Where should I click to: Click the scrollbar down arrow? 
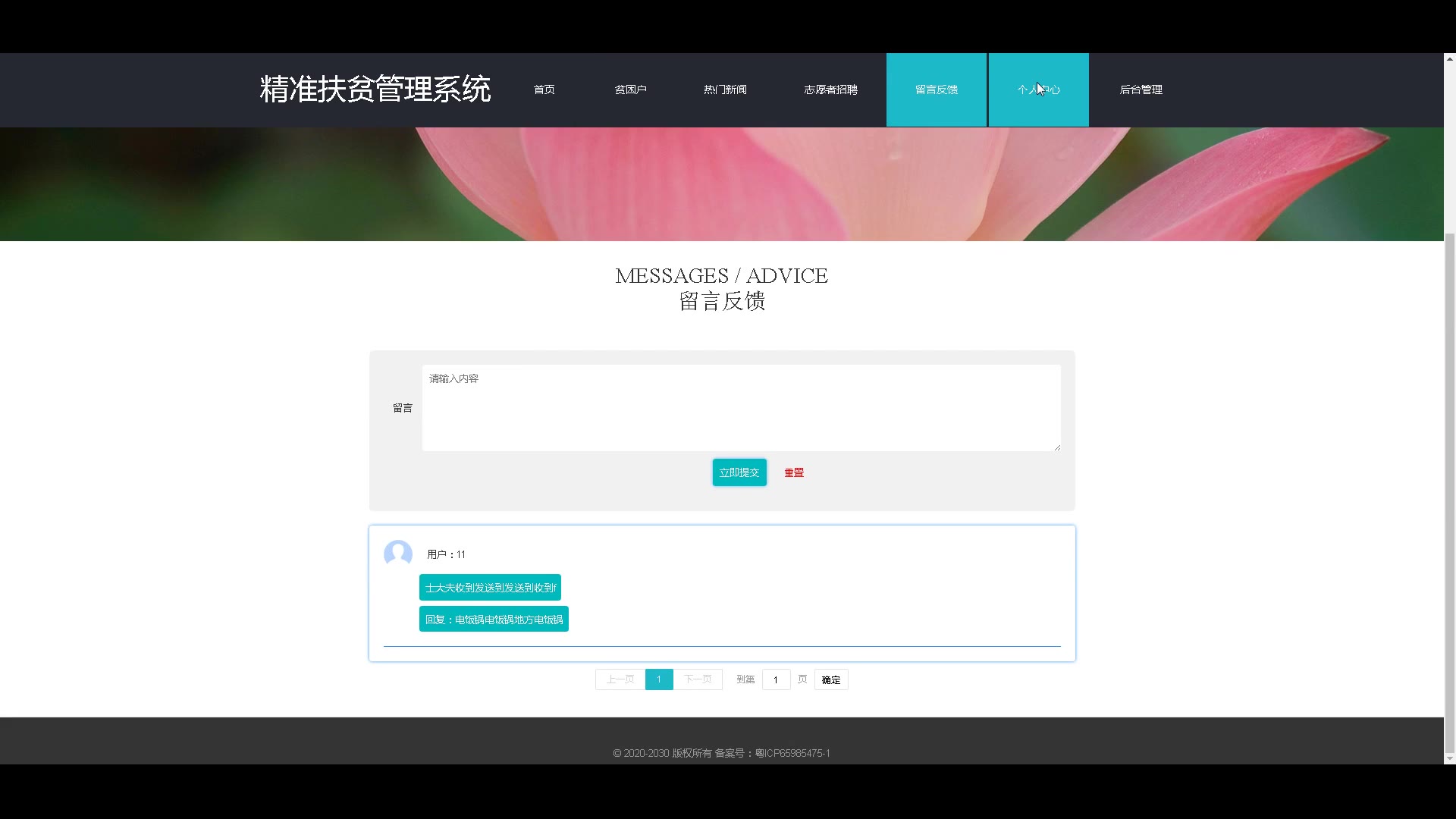[1449, 758]
